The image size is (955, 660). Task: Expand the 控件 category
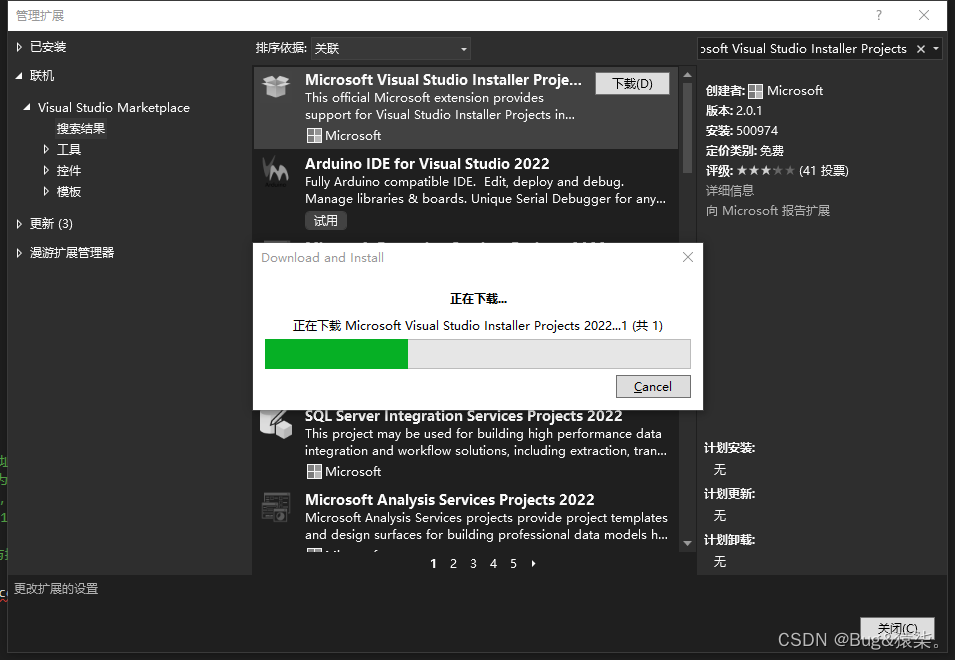click(46, 170)
